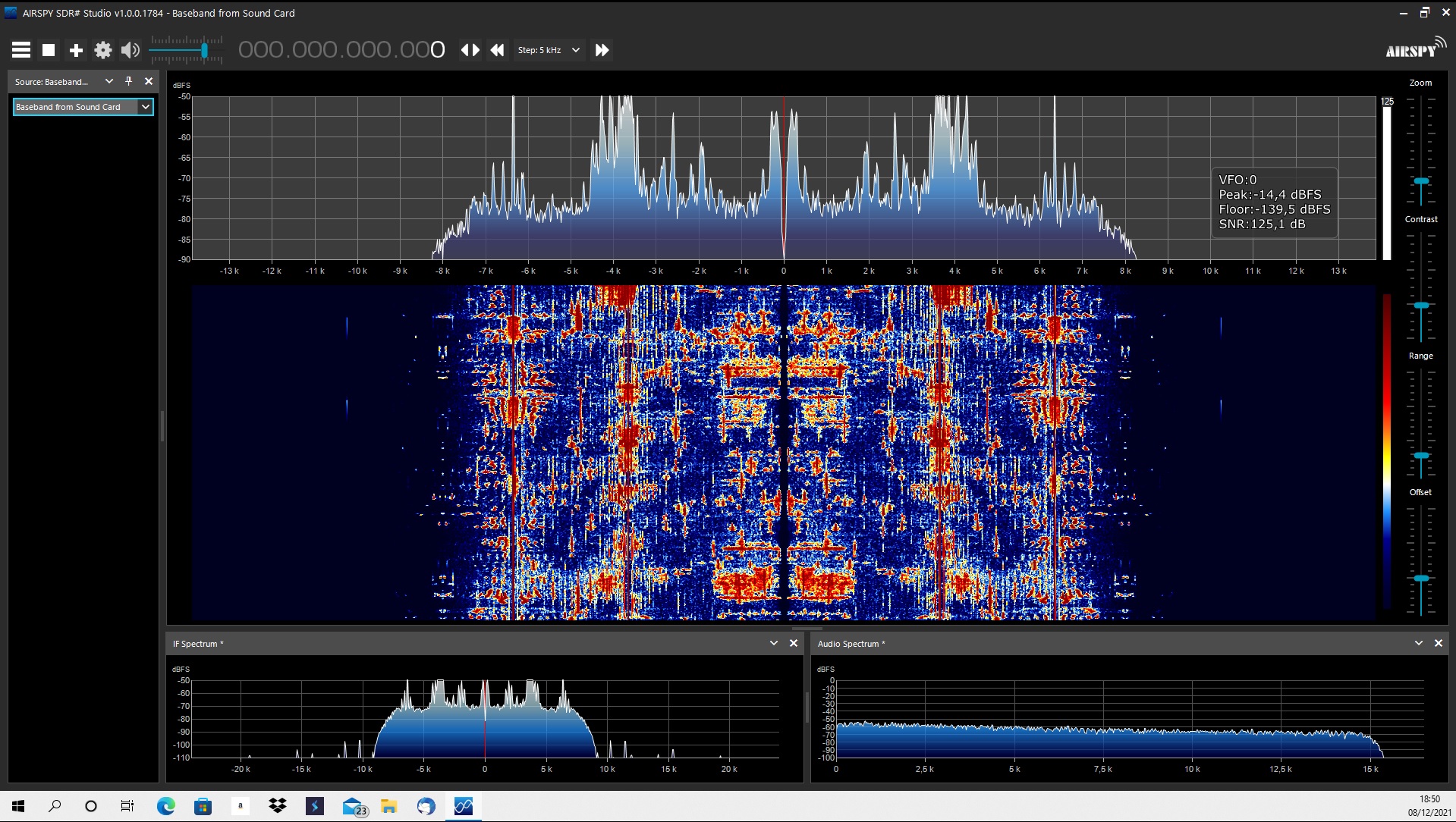Click the Source: Baseband panel title
This screenshot has width=1456, height=822.
[52, 82]
